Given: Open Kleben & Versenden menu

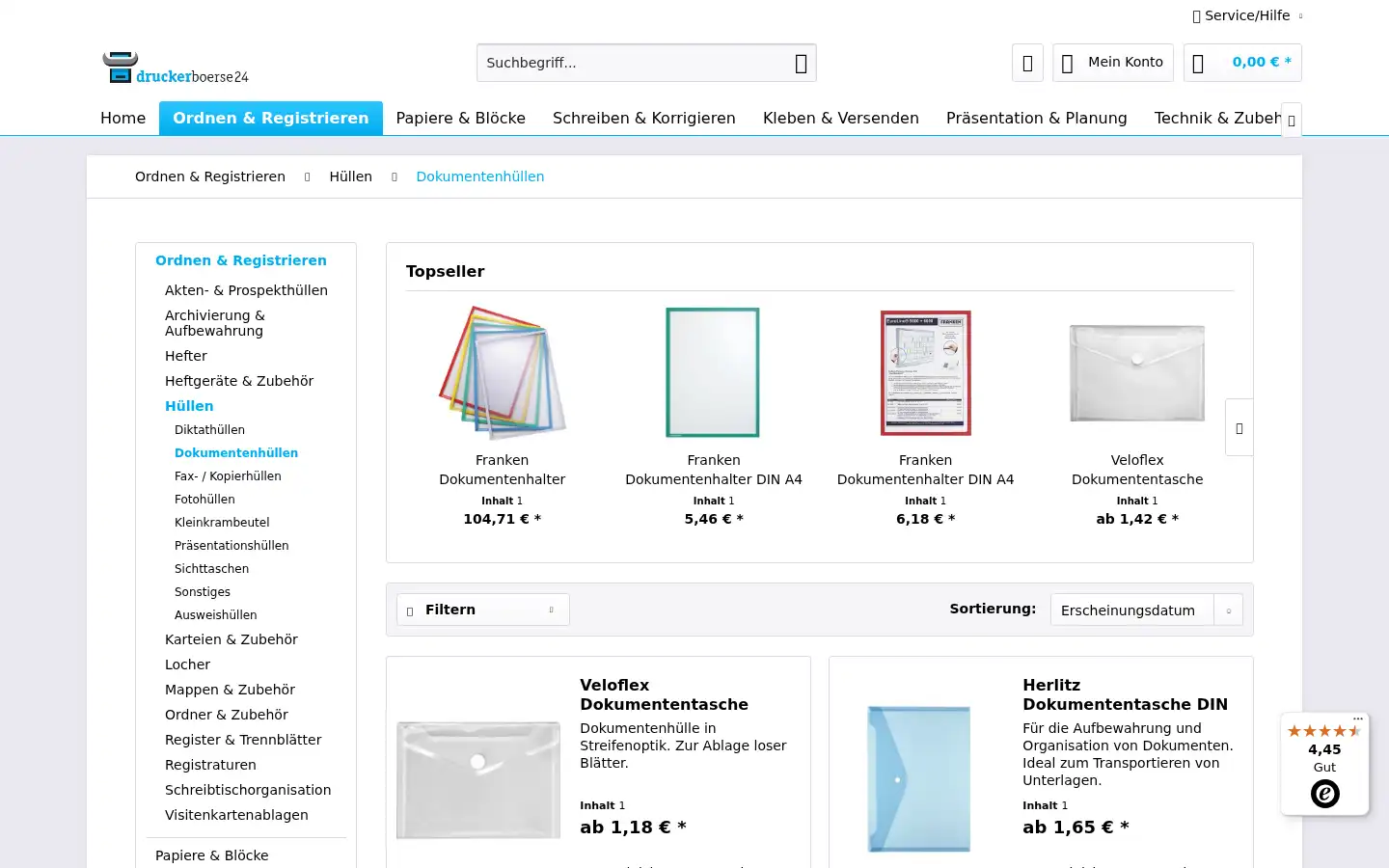Looking at the screenshot, I should [841, 118].
